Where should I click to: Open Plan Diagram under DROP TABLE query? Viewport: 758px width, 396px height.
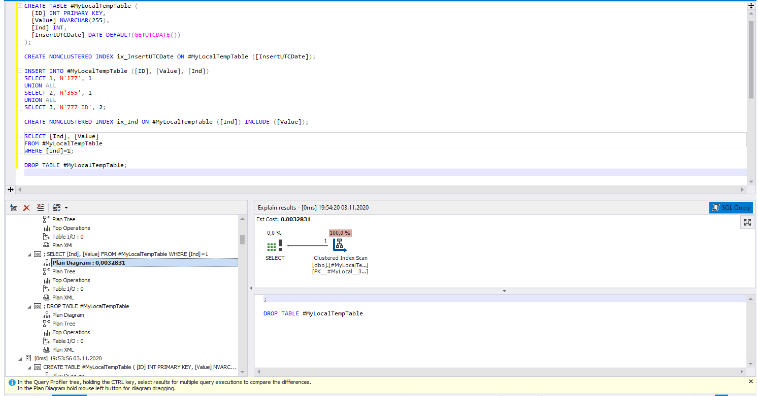pyautogui.click(x=68, y=315)
